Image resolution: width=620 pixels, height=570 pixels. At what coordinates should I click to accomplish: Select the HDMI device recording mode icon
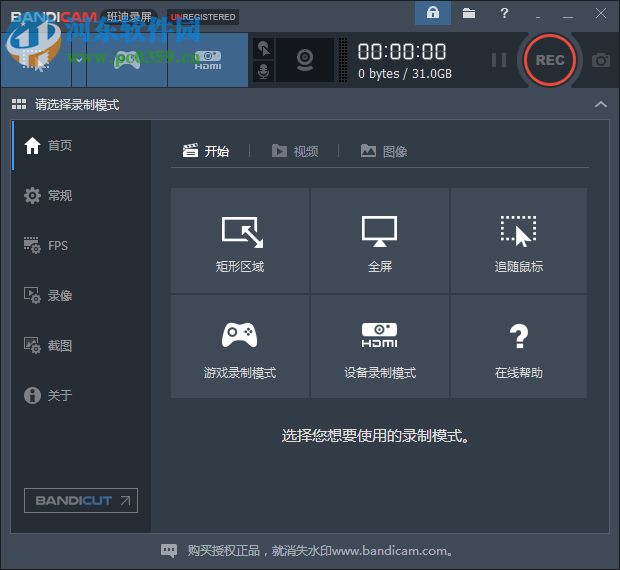[208, 60]
